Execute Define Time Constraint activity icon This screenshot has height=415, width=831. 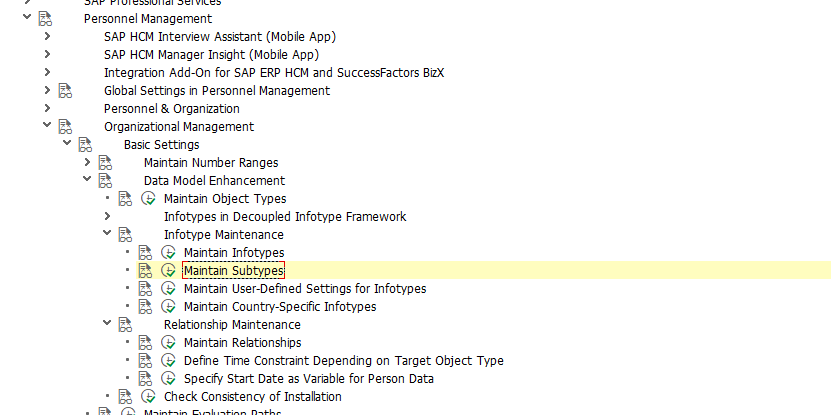tap(169, 361)
